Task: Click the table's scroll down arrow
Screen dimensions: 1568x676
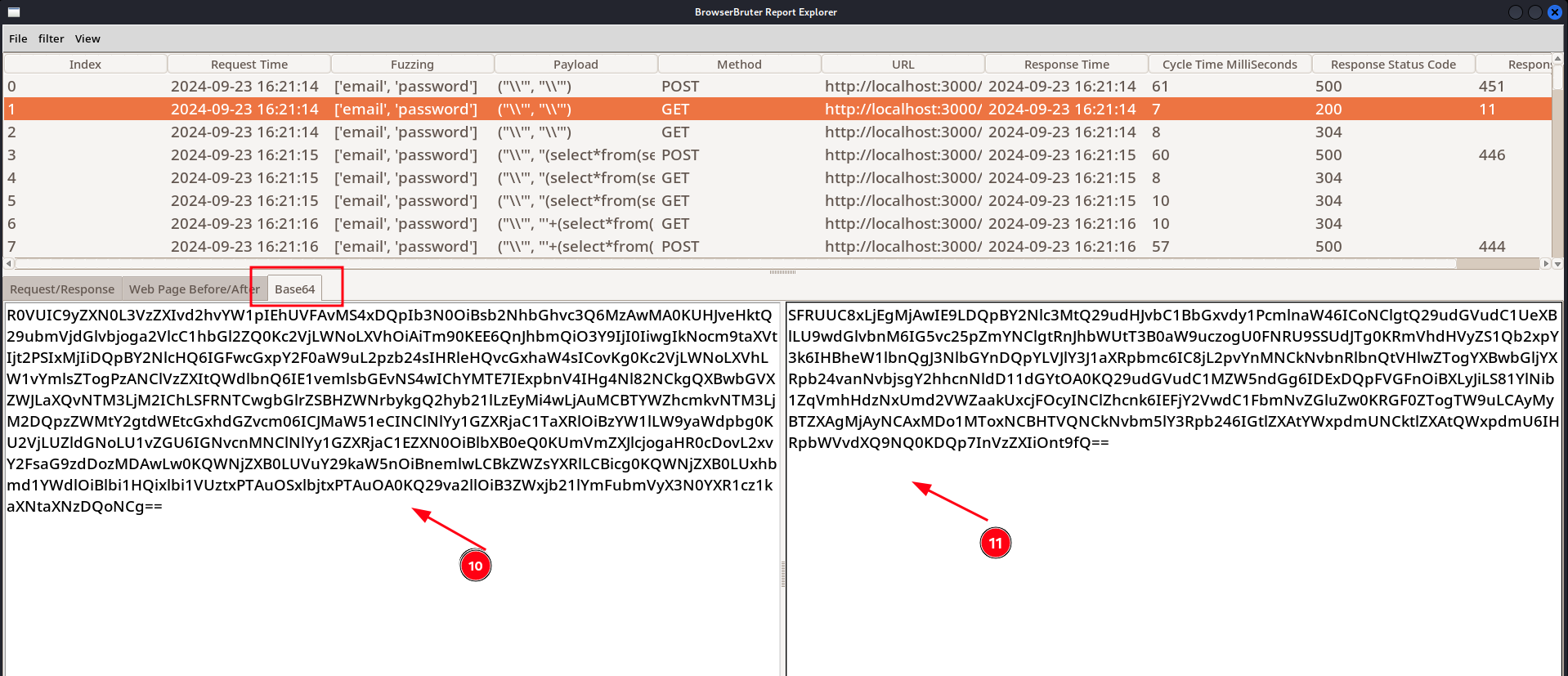Action: (x=1557, y=263)
